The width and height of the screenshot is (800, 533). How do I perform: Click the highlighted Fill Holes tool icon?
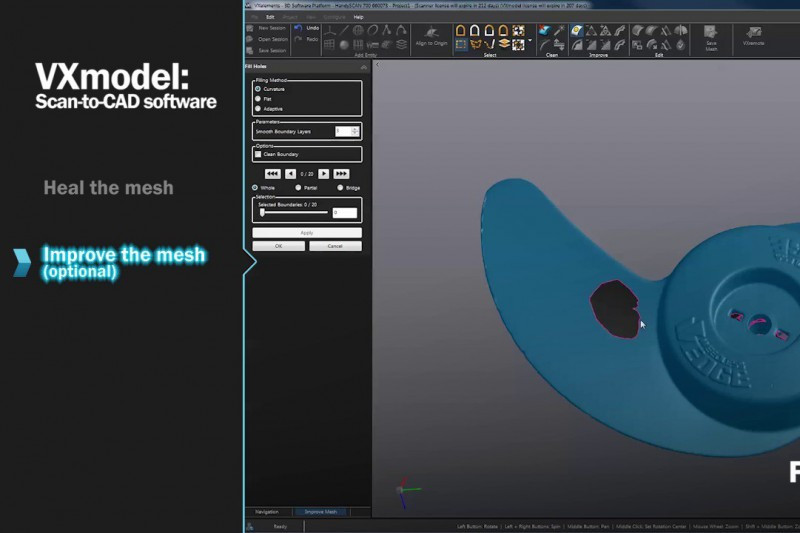(577, 31)
